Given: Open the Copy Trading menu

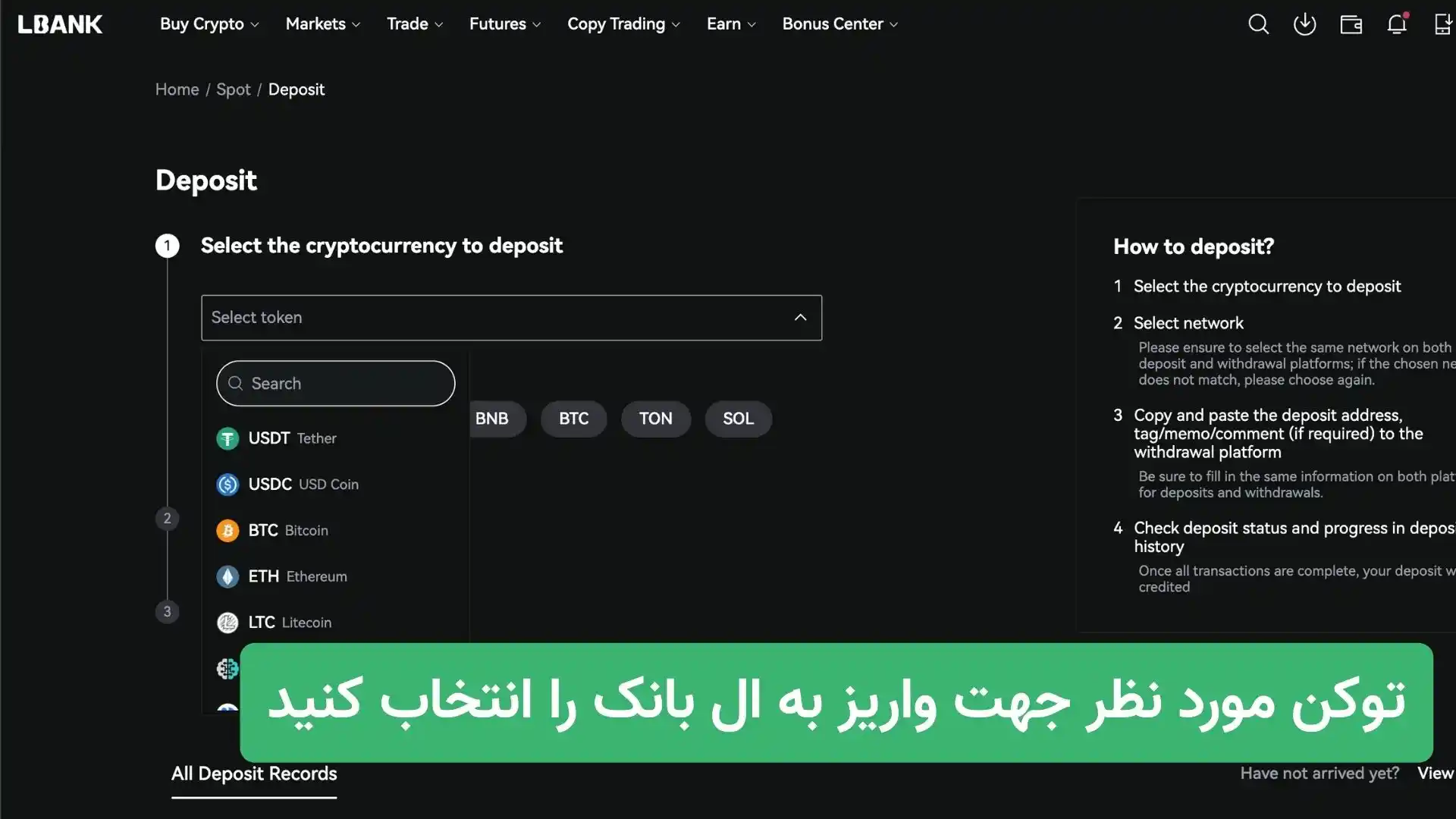Looking at the screenshot, I should click(623, 24).
